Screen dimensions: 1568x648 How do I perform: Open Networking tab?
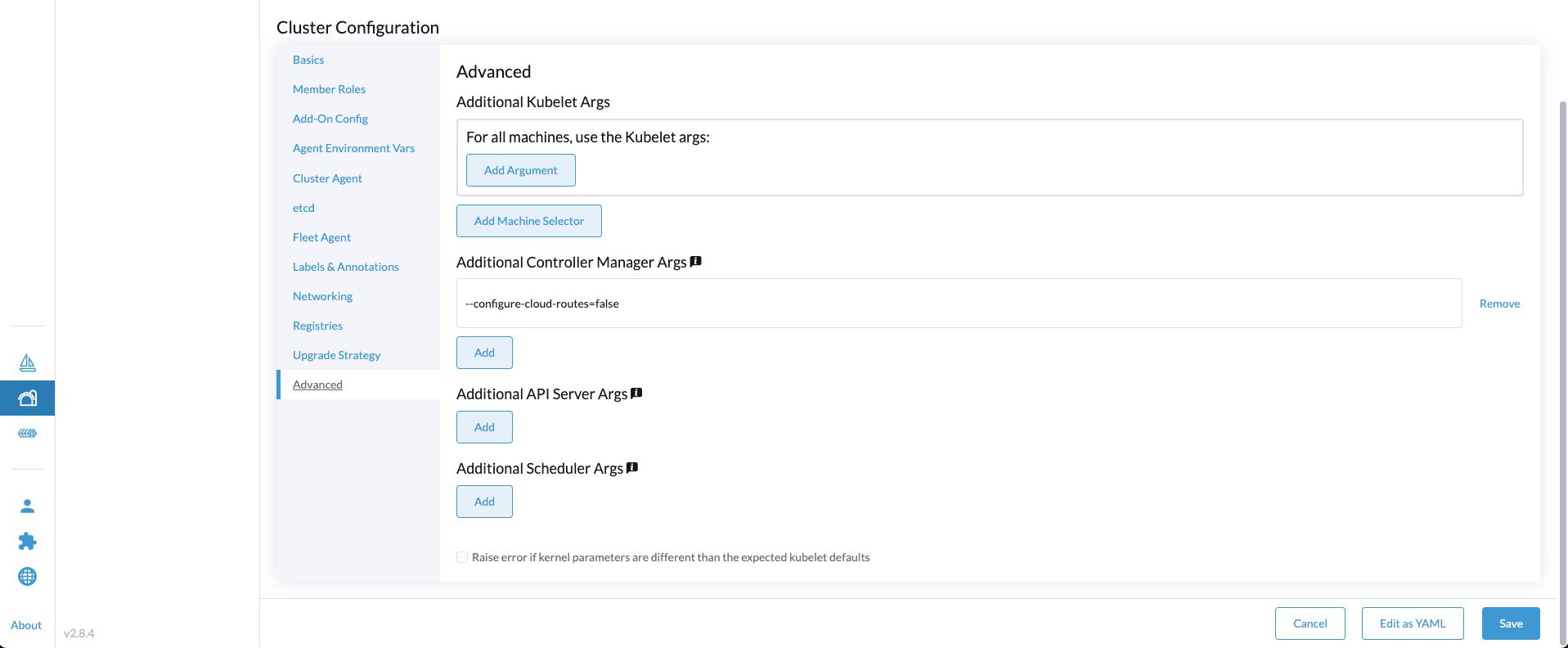(x=322, y=296)
